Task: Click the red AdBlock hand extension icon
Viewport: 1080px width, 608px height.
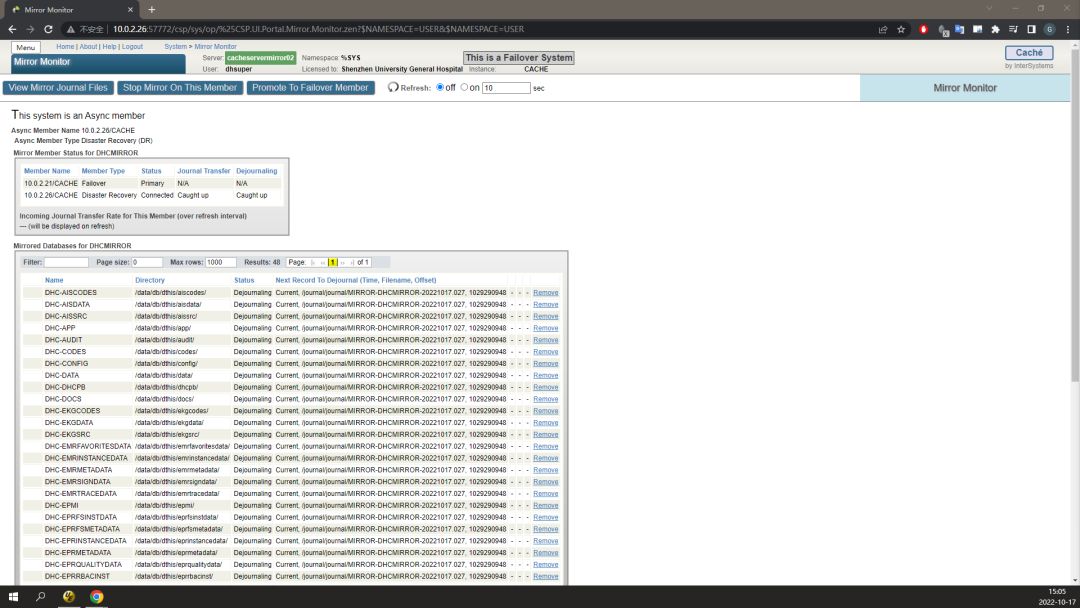Action: pyautogui.click(x=924, y=29)
